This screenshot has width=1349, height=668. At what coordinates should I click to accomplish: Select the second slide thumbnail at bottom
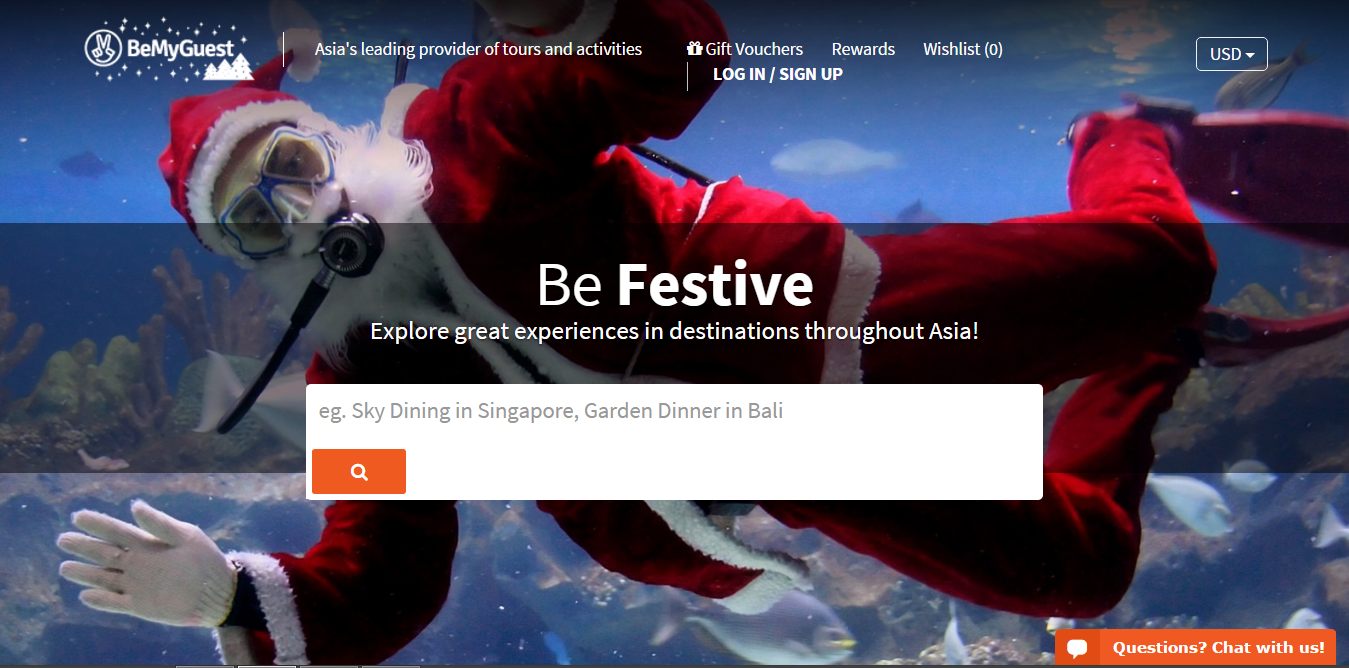coord(267,666)
